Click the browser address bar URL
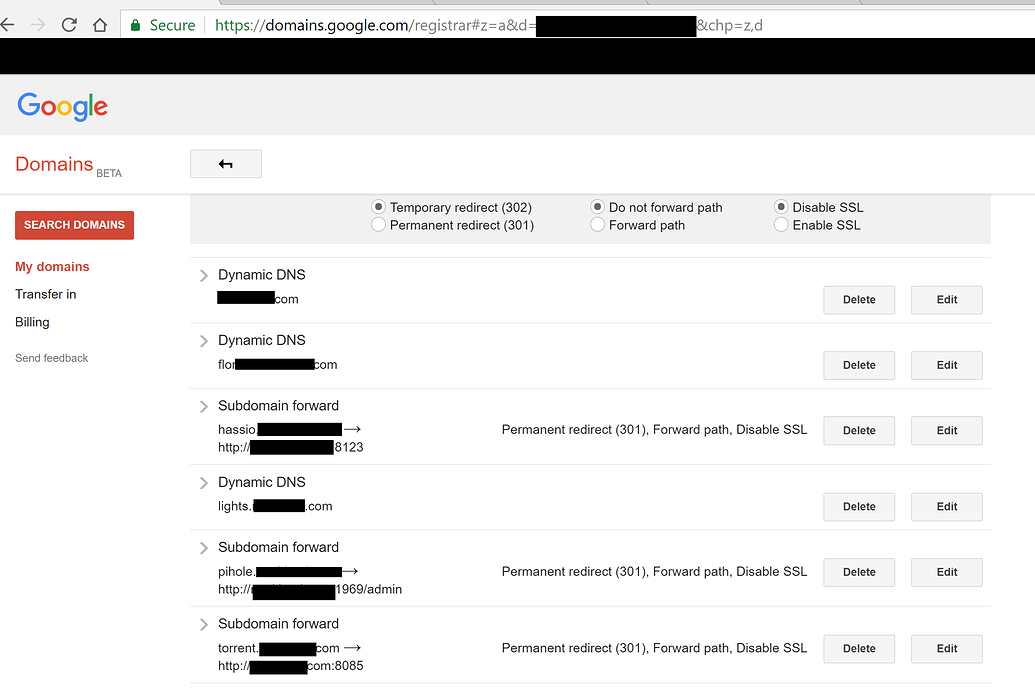Image resolution: width=1035 pixels, height=700 pixels. 488,25
